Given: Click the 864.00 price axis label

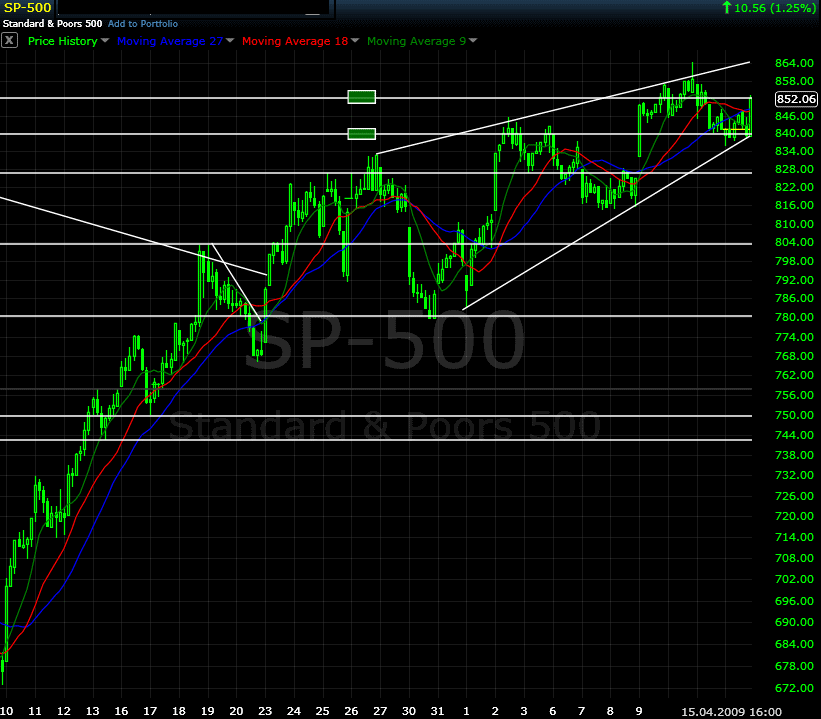Looking at the screenshot, I should click(x=794, y=63).
